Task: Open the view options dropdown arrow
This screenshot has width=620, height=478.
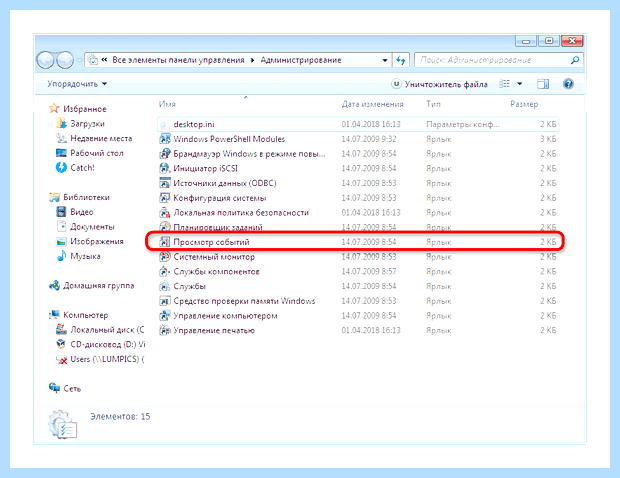Action: pos(520,84)
